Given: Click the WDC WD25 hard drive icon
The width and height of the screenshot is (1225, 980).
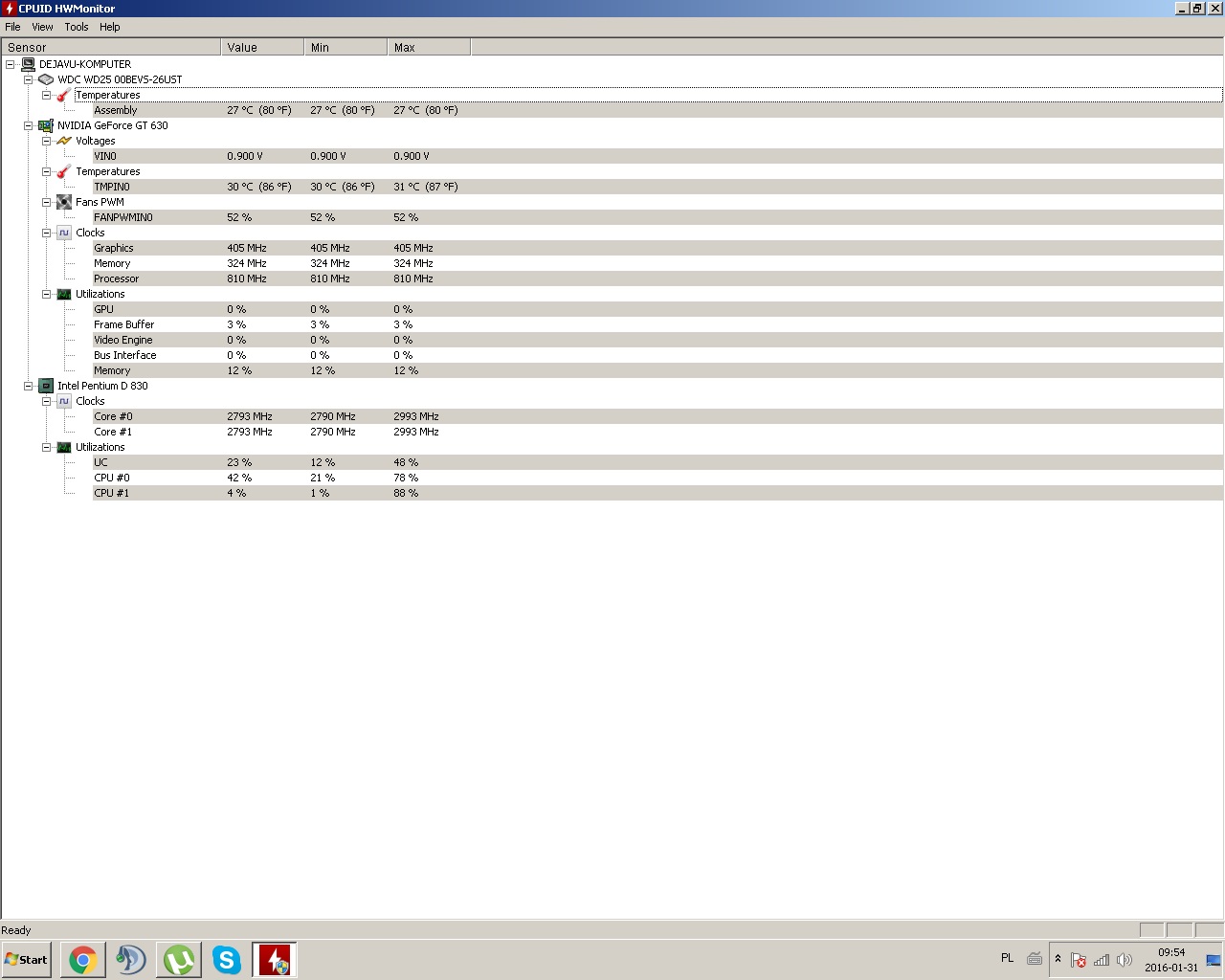Looking at the screenshot, I should click(46, 79).
